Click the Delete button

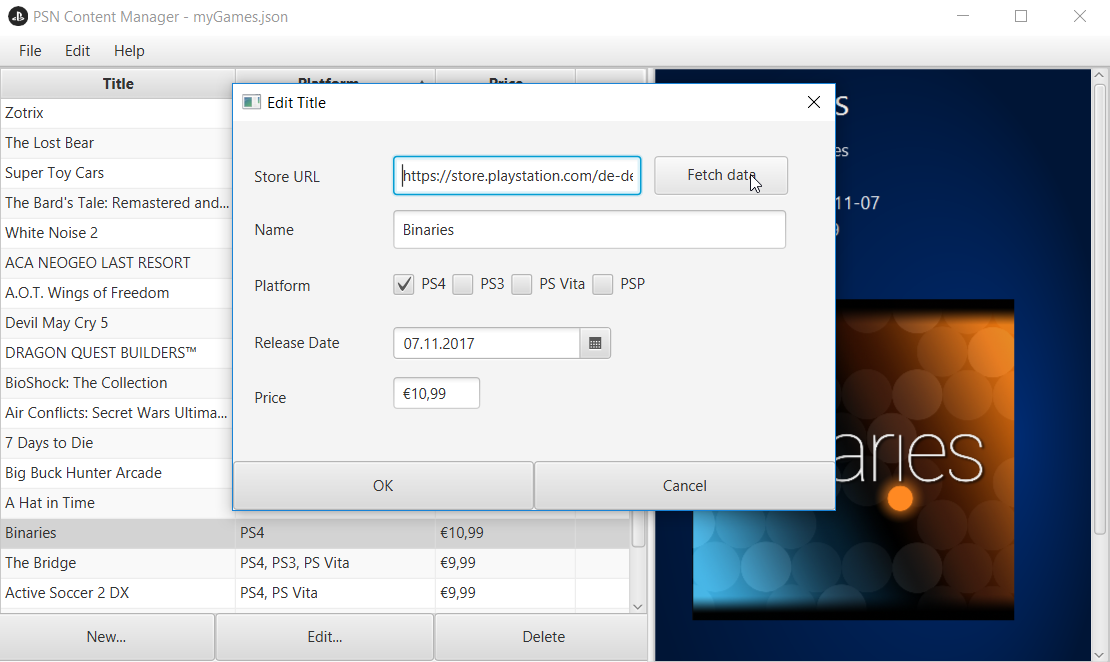tap(543, 637)
